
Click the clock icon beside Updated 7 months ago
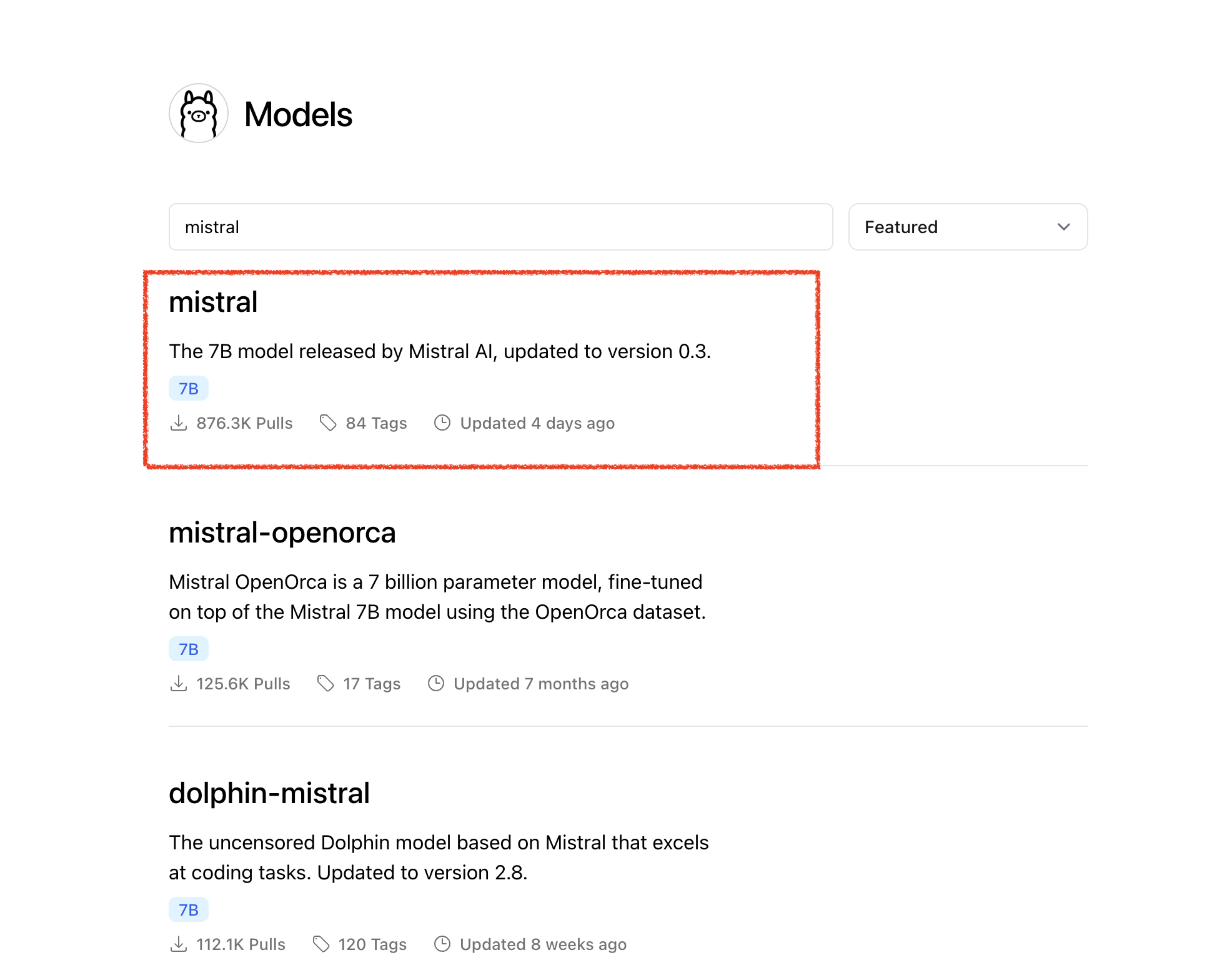(436, 684)
